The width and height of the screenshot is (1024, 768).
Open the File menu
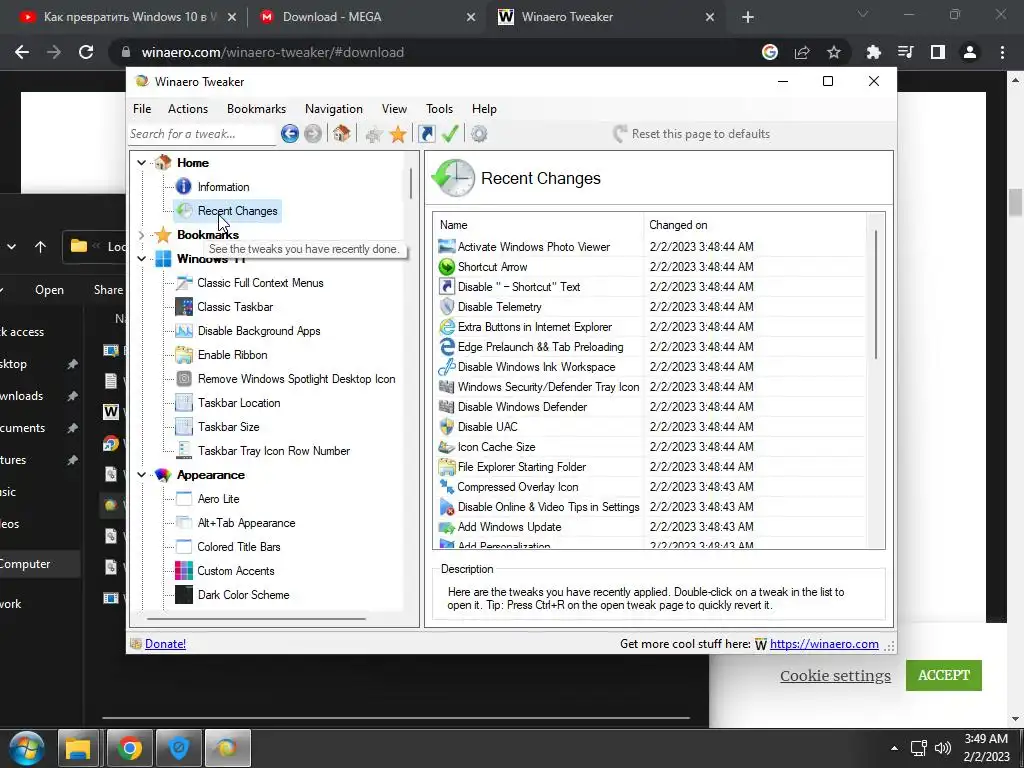142,109
